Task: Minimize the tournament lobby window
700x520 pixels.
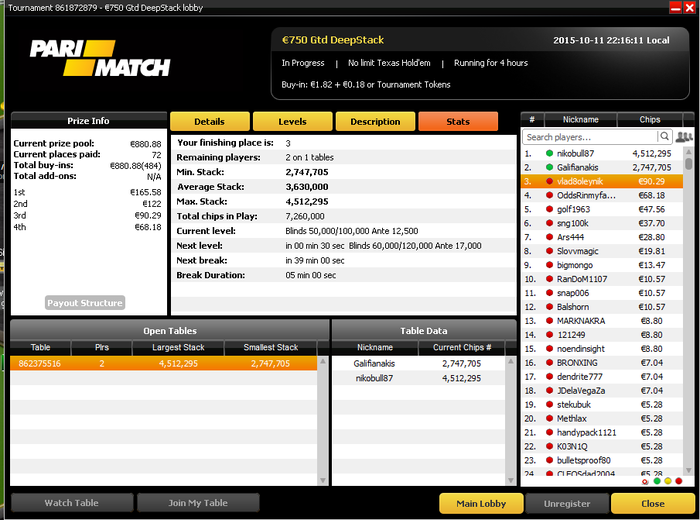Action: click(x=676, y=8)
